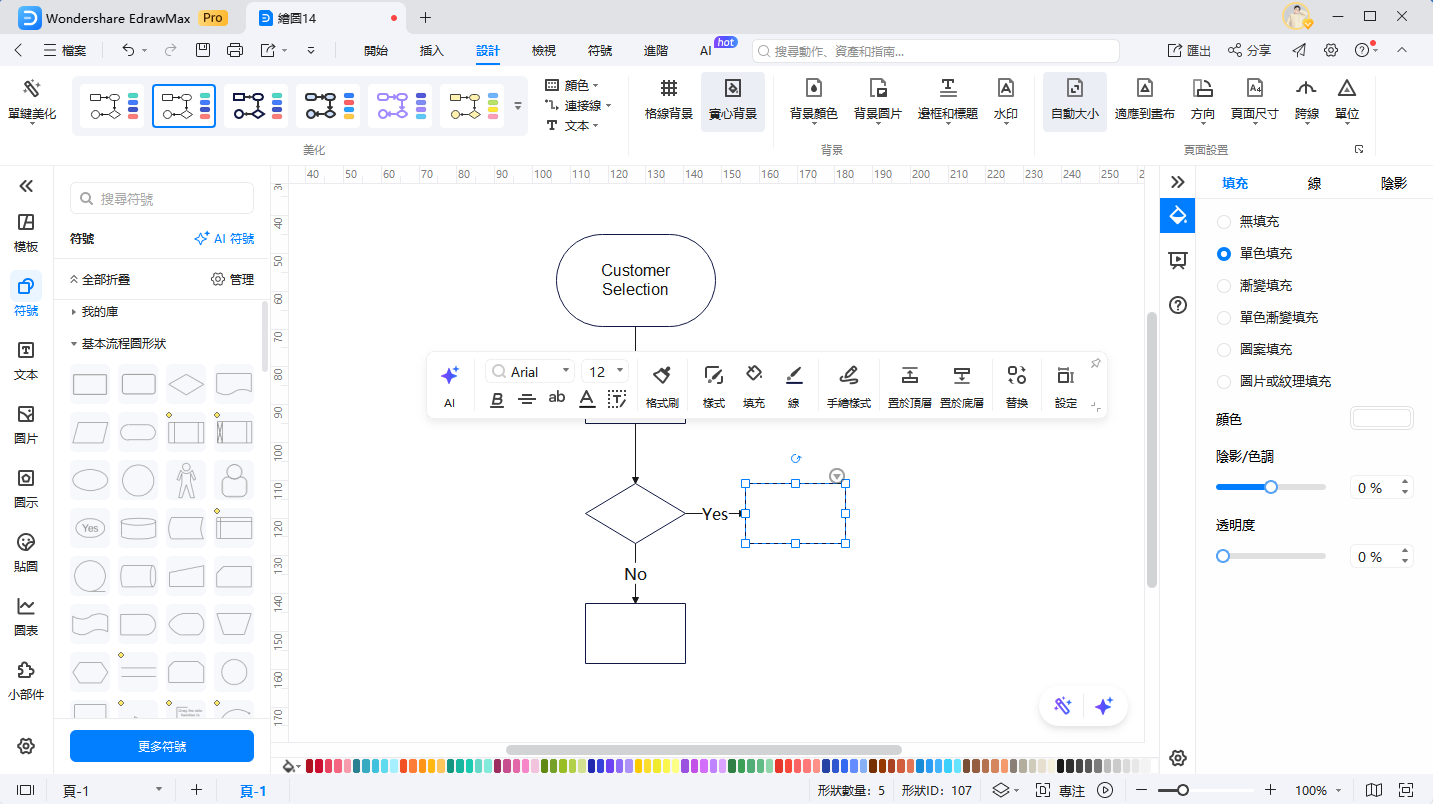
Task: Click the More Symbols (更多符號) button
Action: (162, 746)
